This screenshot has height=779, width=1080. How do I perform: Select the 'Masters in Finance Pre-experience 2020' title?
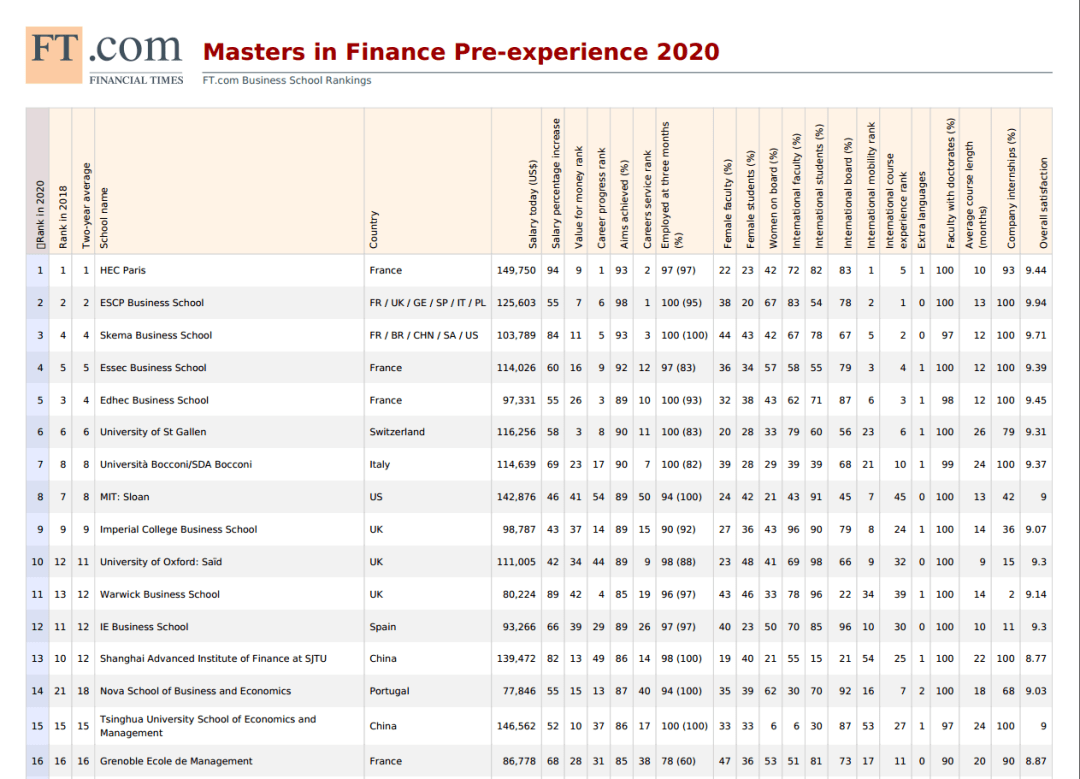[x=461, y=52]
